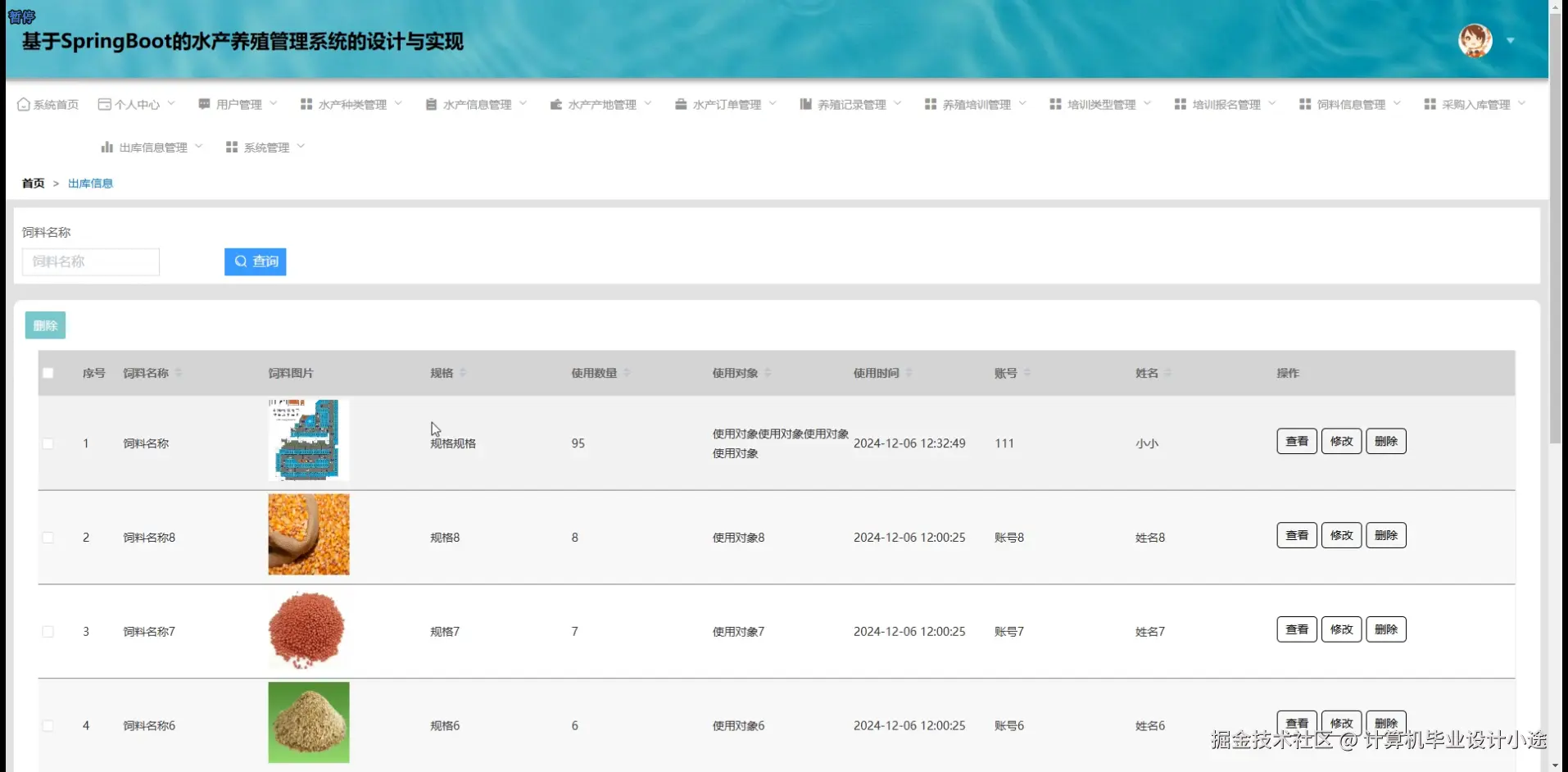This screenshot has width=1568, height=772.
Task: Click the 账号8 cell
Action: [x=1009, y=538]
